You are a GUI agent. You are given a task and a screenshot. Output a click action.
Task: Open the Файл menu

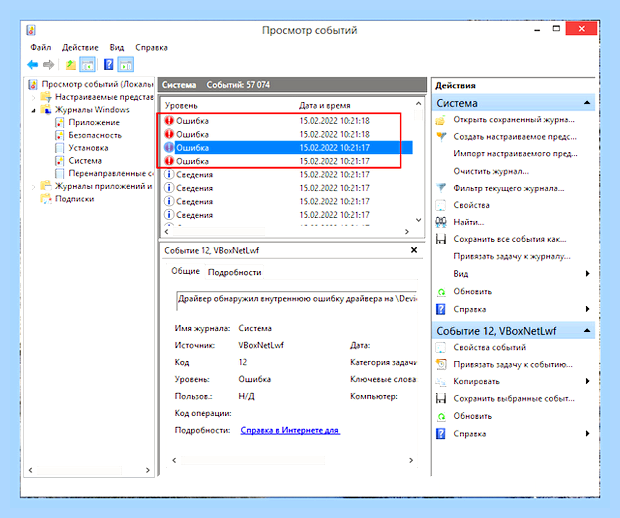[41, 47]
